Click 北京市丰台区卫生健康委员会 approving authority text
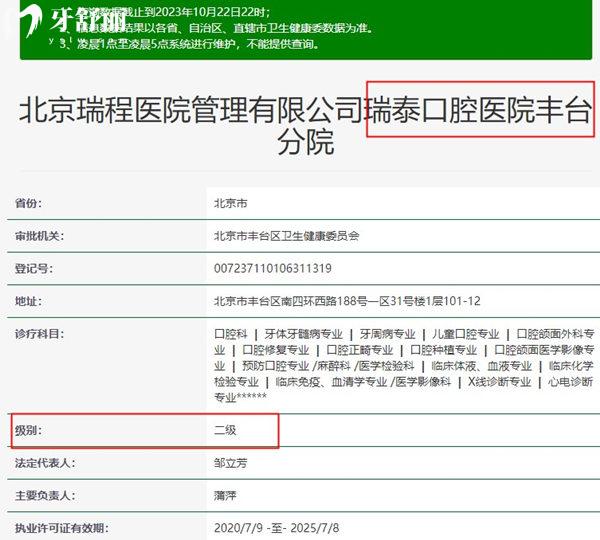 point(286,236)
